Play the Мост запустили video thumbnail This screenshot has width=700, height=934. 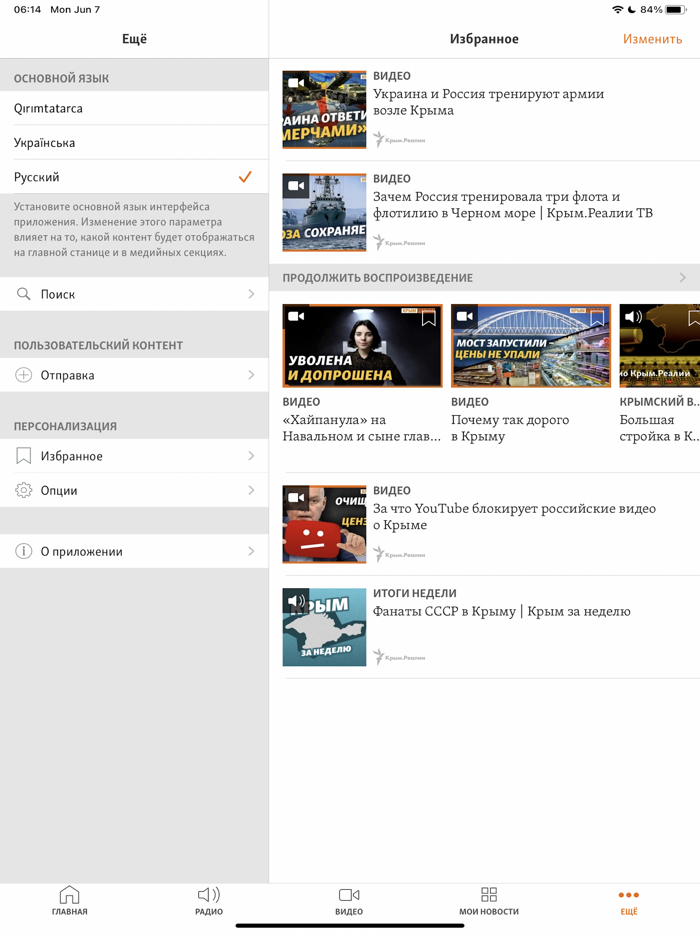(x=531, y=345)
